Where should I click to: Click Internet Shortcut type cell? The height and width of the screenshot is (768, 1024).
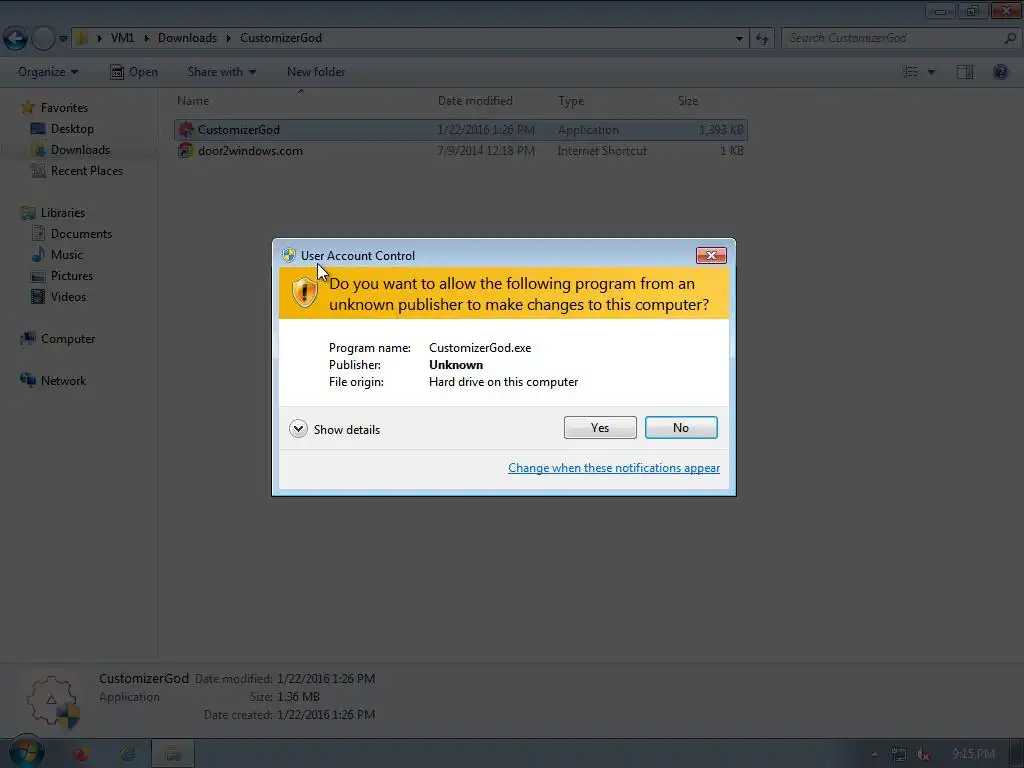(x=601, y=151)
